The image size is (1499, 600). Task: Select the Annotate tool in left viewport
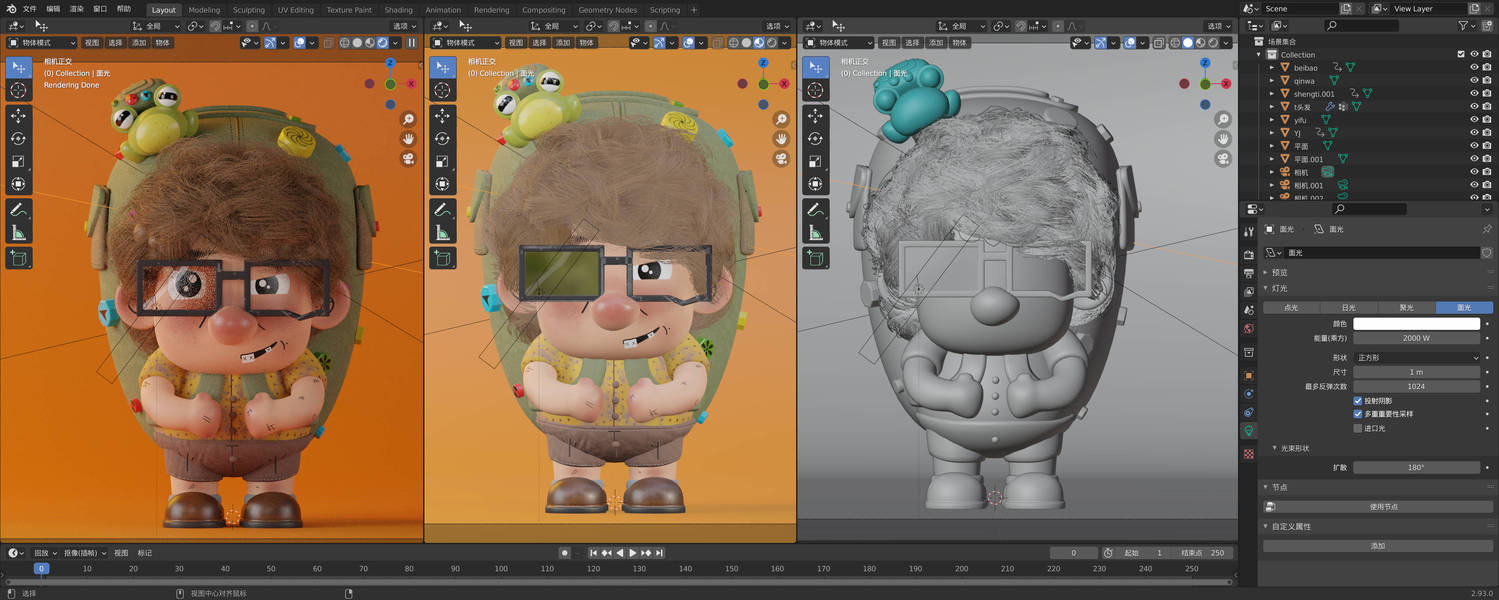click(18, 210)
